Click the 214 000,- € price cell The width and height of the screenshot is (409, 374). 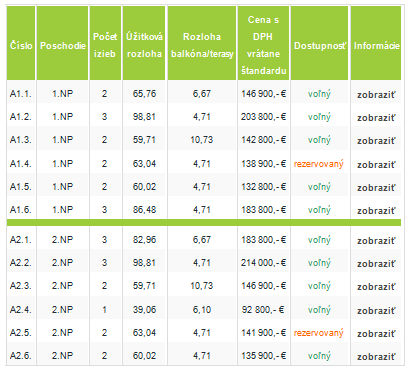[x=263, y=263]
